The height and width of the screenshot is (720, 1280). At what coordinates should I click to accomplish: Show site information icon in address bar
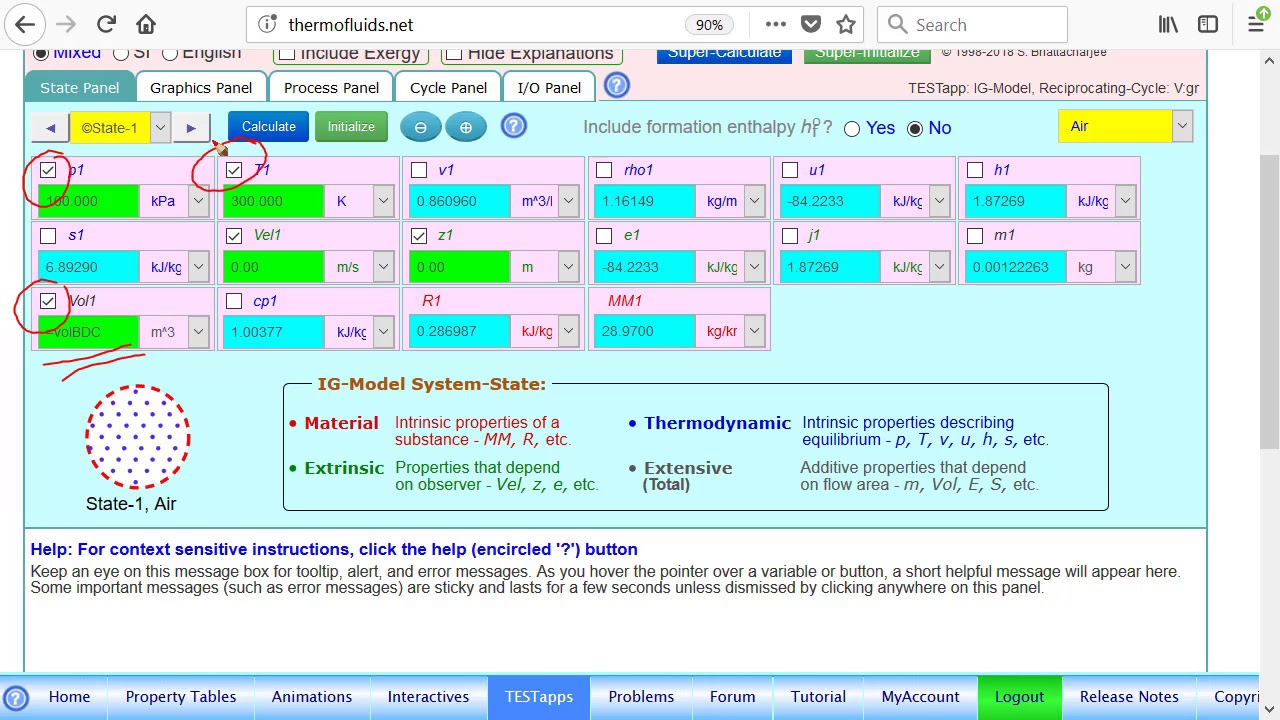click(267, 25)
